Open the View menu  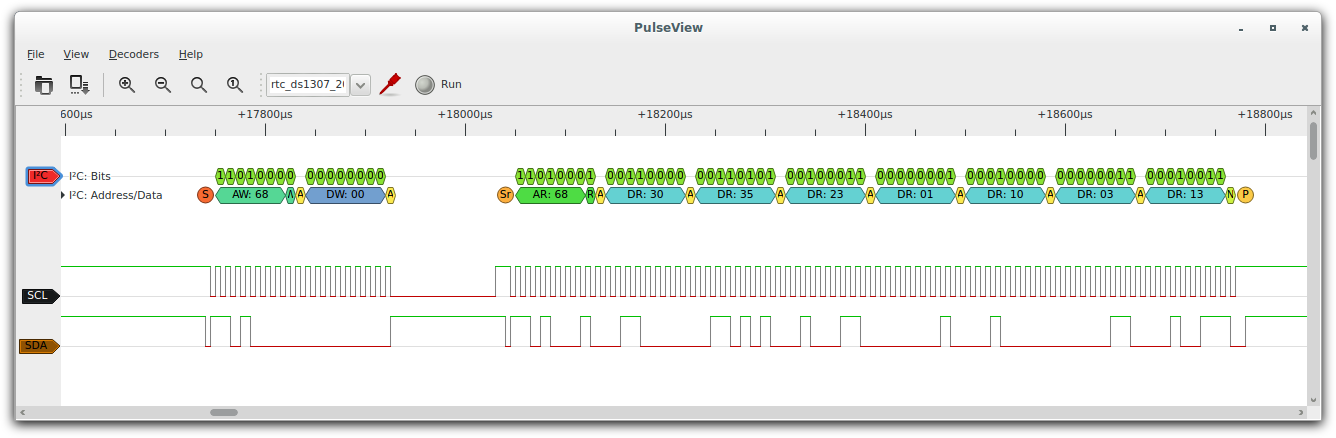pyautogui.click(x=76, y=54)
